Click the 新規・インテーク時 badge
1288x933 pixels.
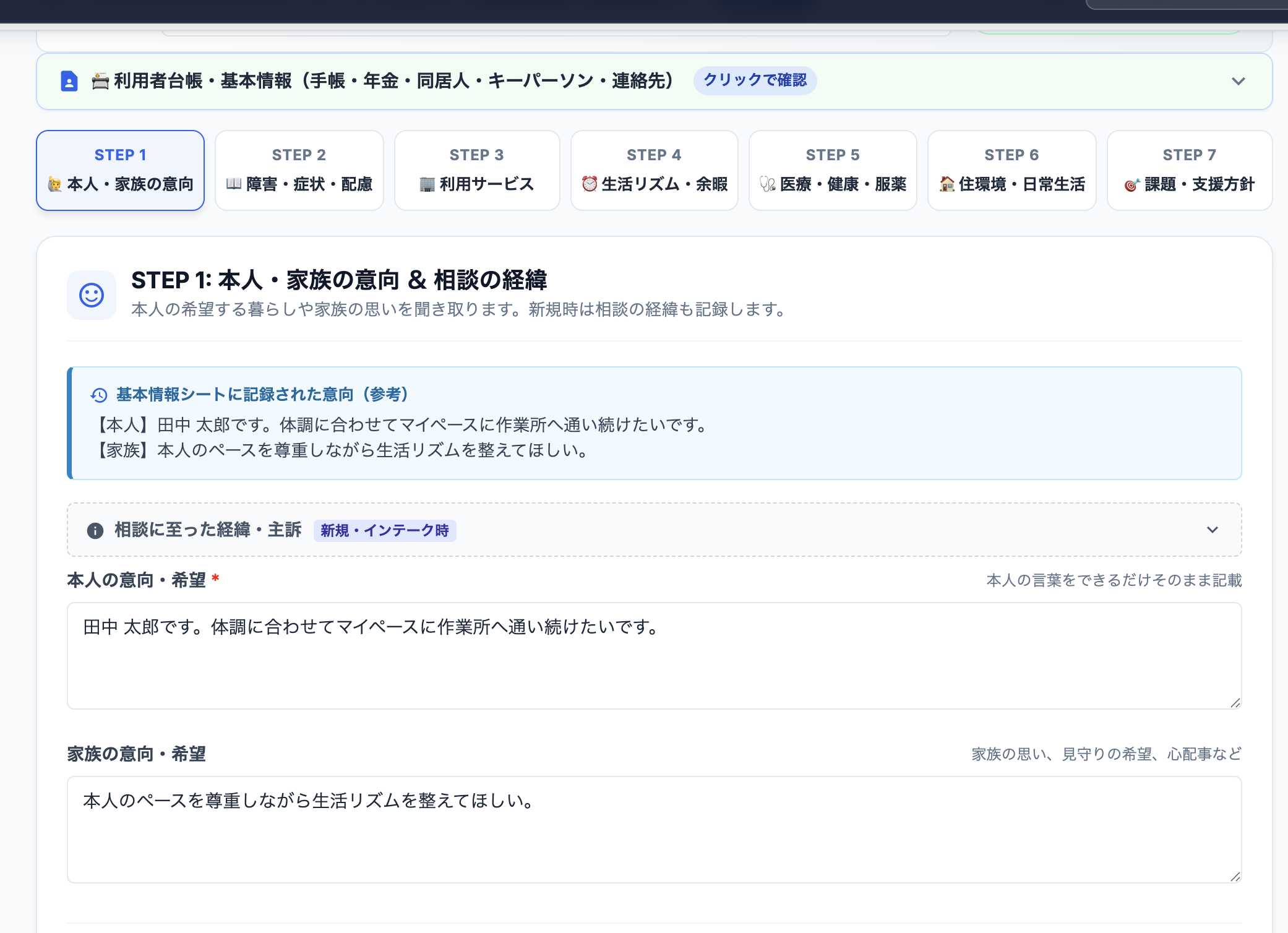[x=385, y=530]
